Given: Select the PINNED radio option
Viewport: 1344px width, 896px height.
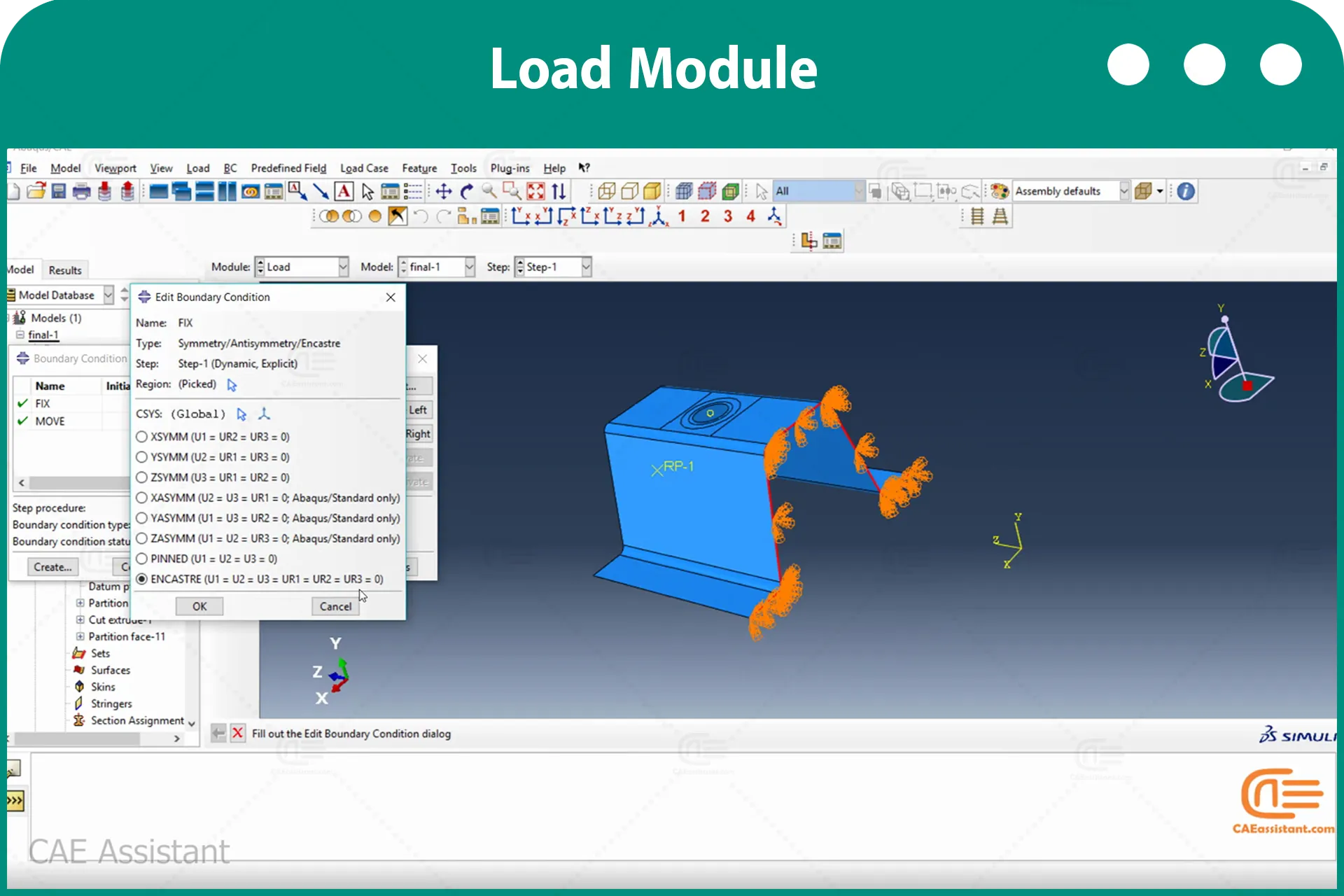Looking at the screenshot, I should point(142,559).
